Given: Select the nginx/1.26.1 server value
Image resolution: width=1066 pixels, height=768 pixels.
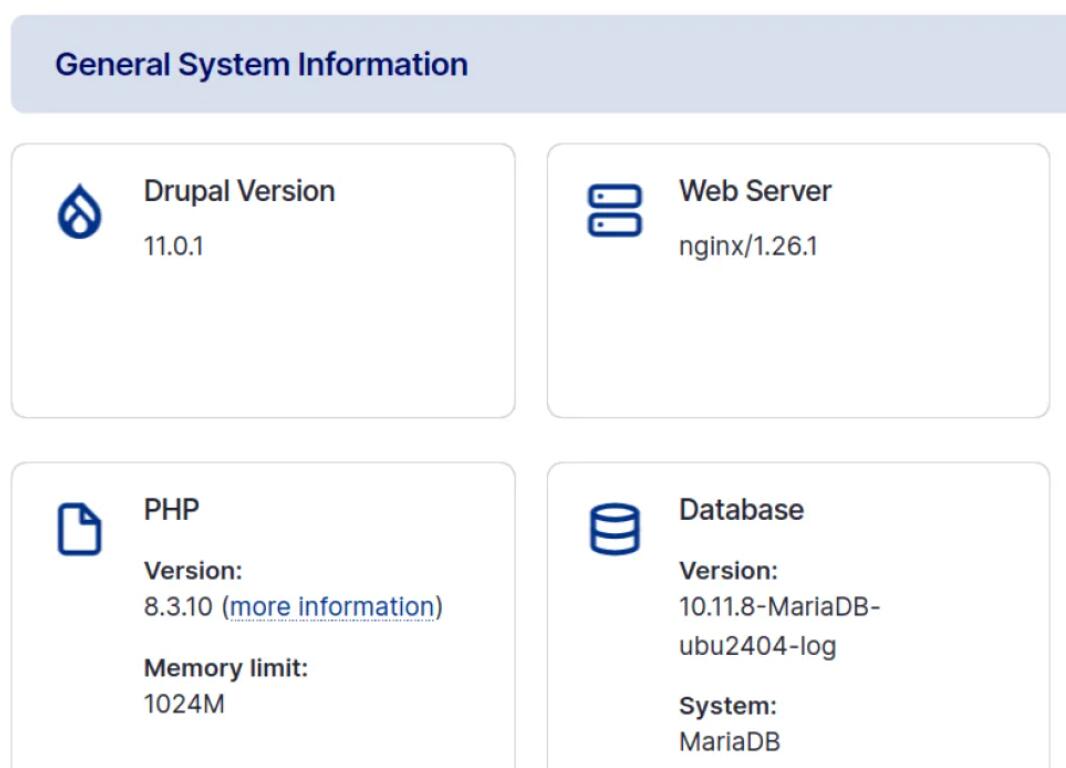Looking at the screenshot, I should 748,246.
